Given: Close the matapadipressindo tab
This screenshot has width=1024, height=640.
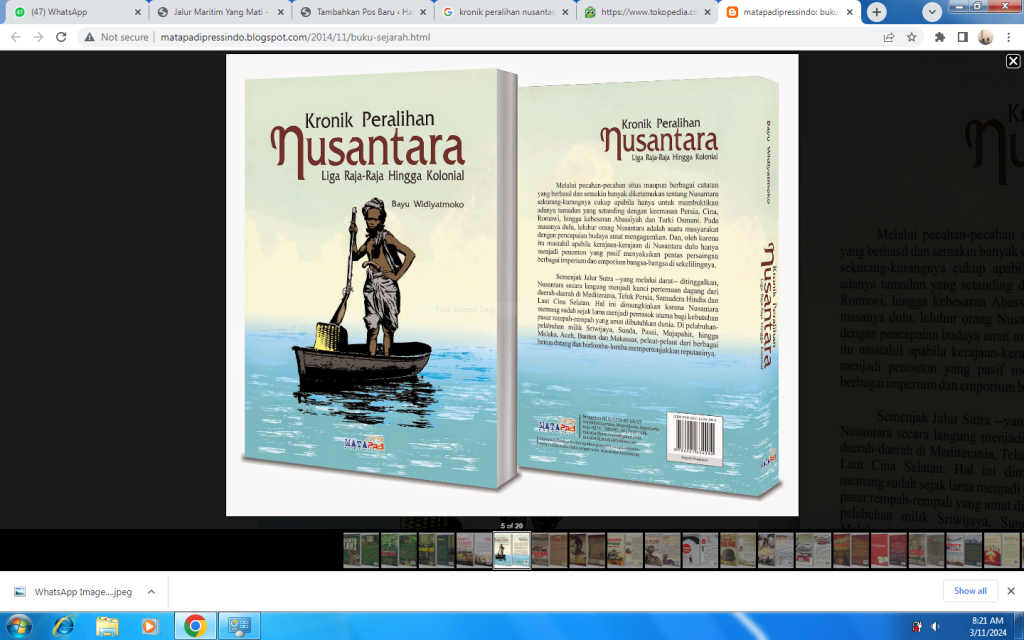Looking at the screenshot, I should 850,12.
